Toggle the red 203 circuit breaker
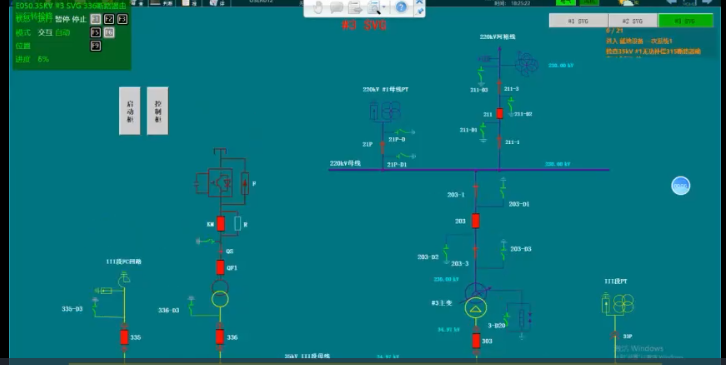 click(x=476, y=220)
